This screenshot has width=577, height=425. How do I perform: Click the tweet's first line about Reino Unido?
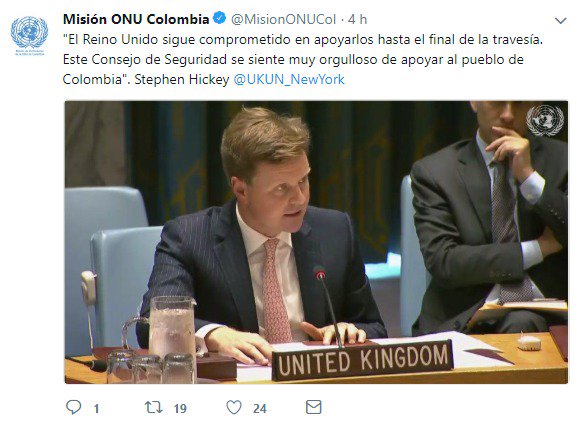click(303, 39)
